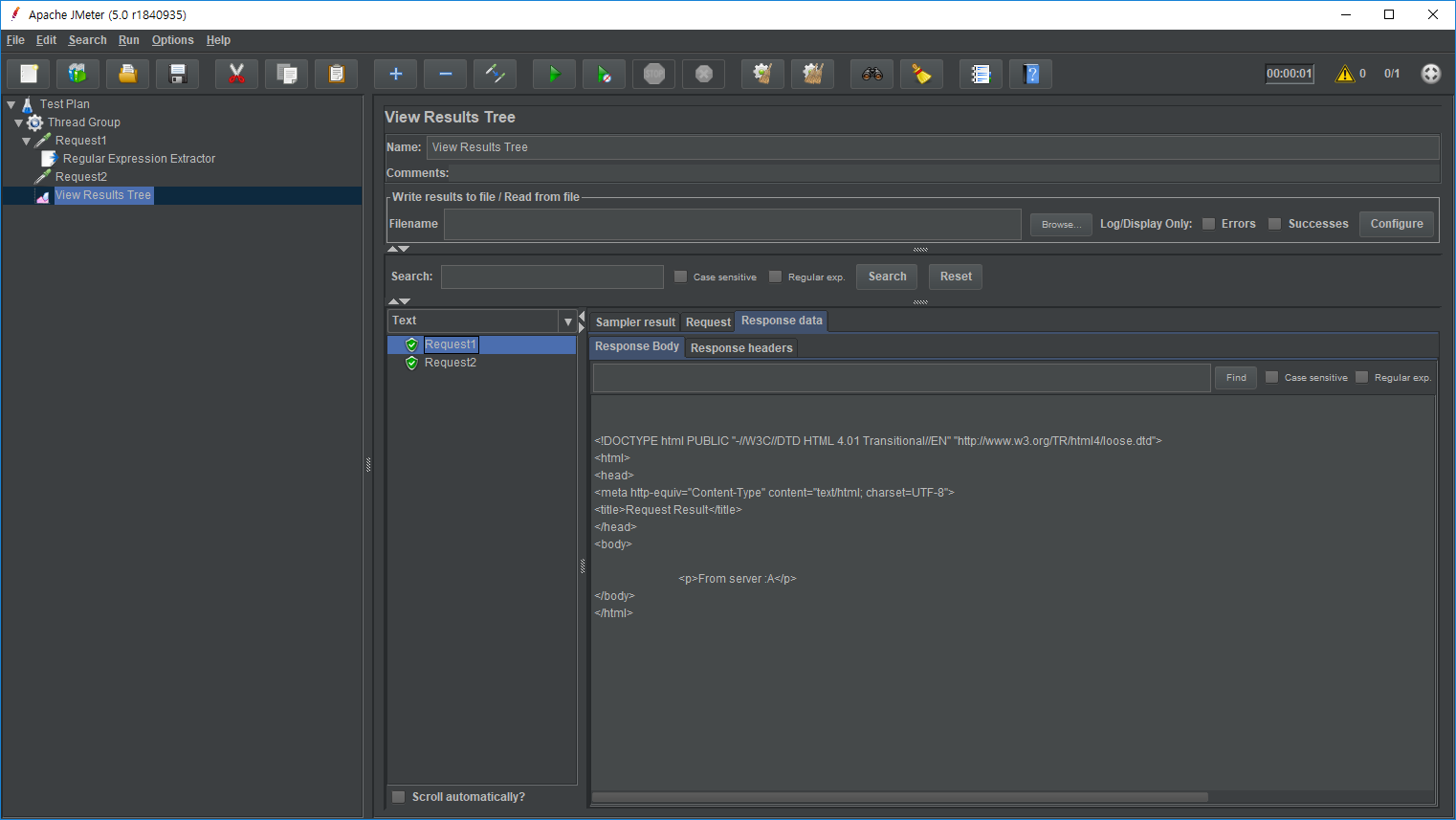Screen dimensions: 1456x820
Task: Click Start no pauses icon
Action: click(x=605, y=74)
